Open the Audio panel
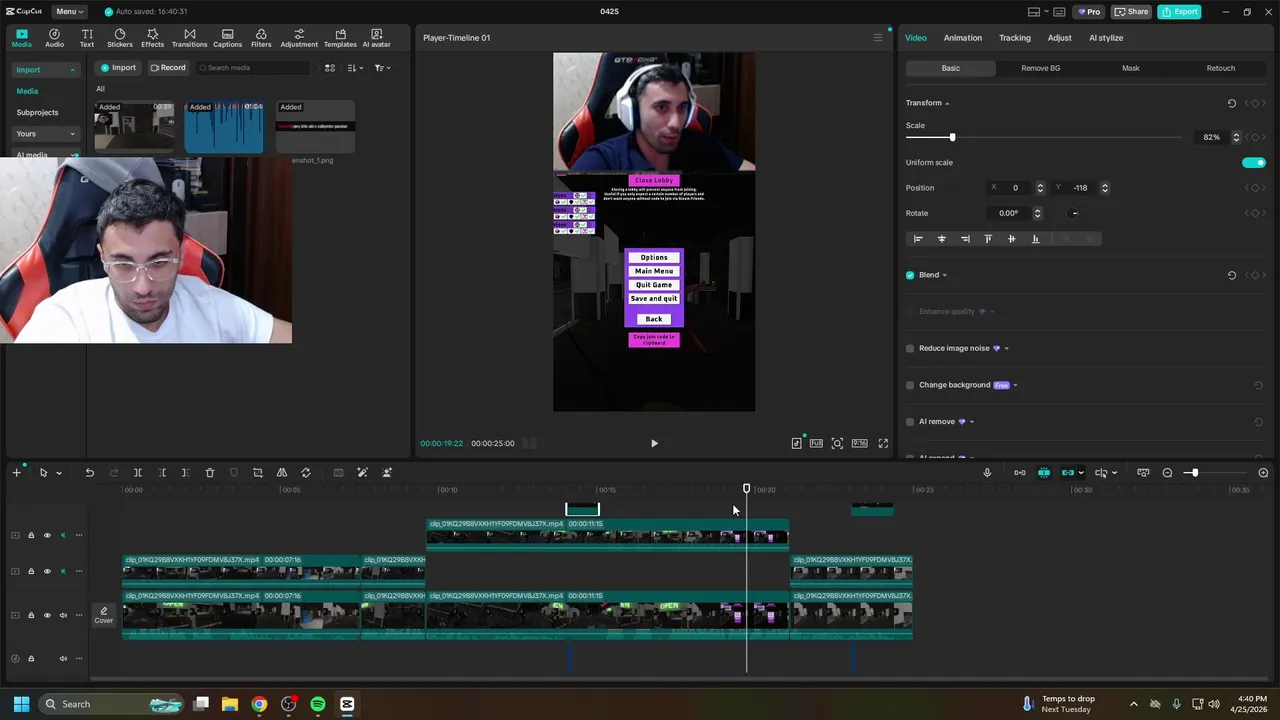The image size is (1280, 720). pyautogui.click(x=54, y=38)
